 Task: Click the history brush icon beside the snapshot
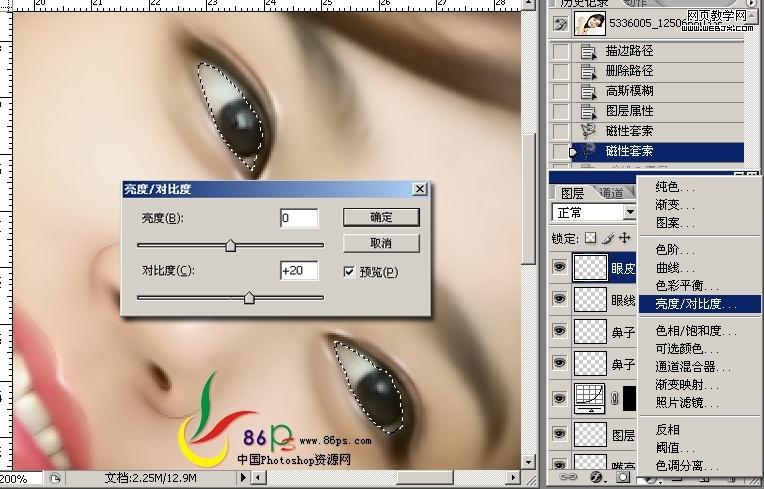pos(560,23)
